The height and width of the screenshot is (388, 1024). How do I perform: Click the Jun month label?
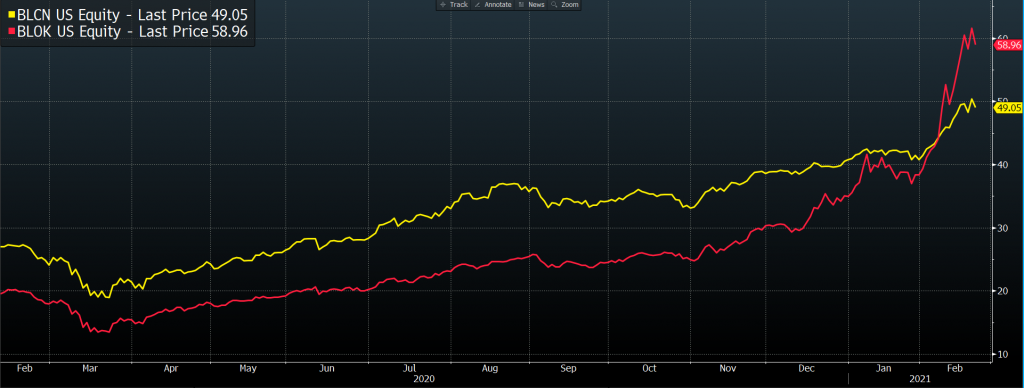pos(327,368)
